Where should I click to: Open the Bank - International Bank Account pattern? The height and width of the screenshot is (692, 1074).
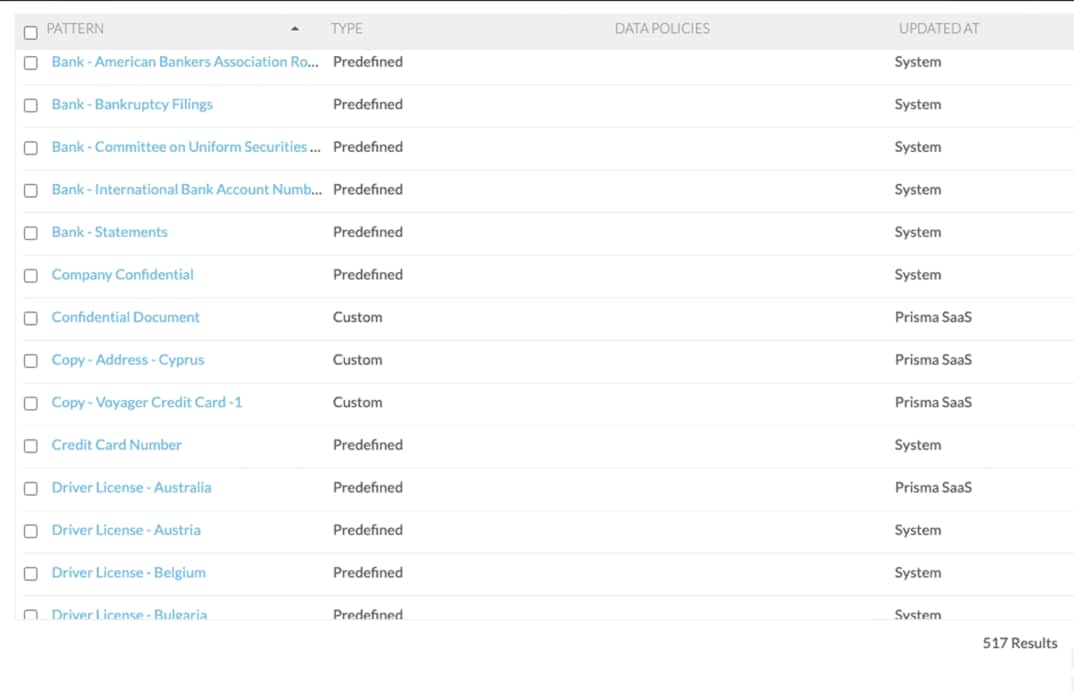click(187, 190)
